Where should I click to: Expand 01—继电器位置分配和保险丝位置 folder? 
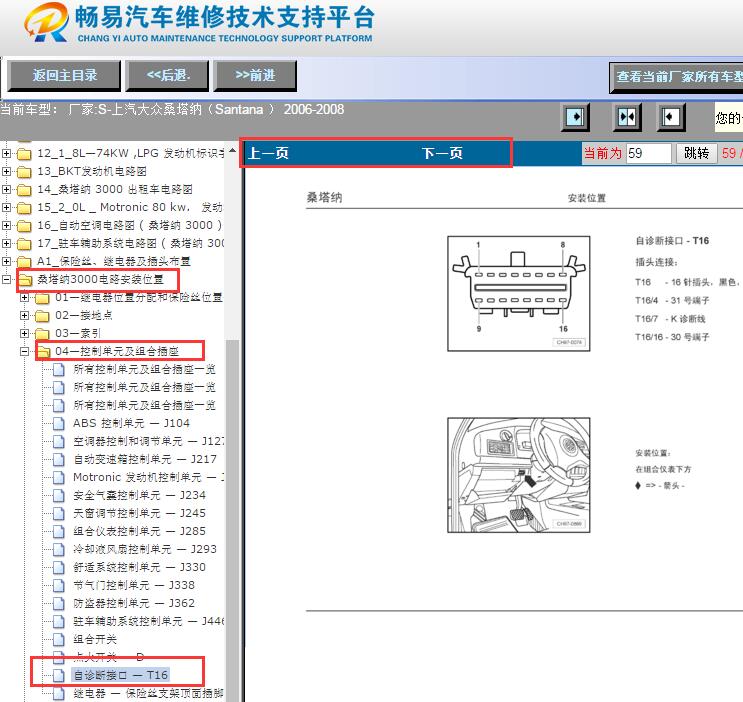(x=24, y=297)
